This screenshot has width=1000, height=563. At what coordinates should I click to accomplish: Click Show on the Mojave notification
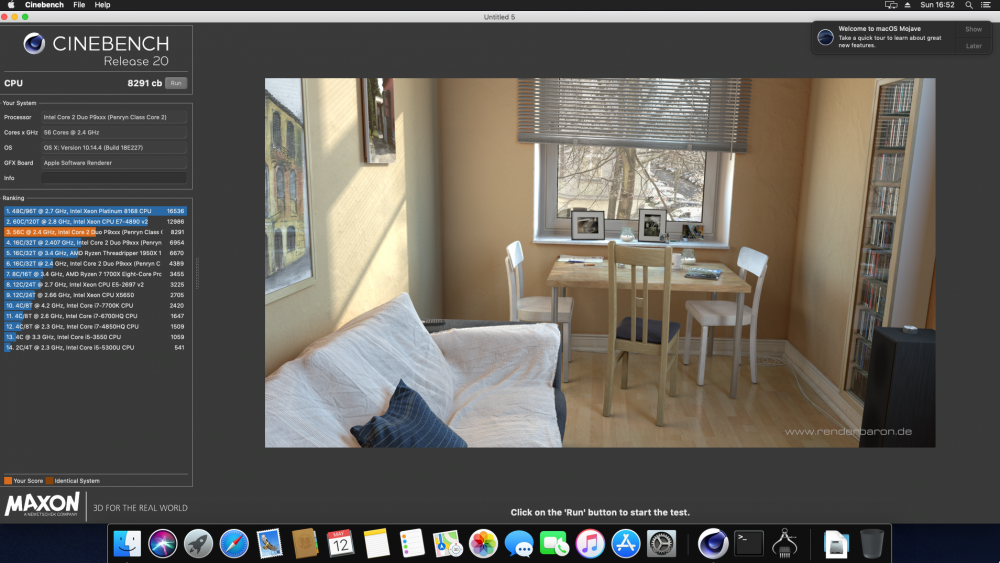coord(973,29)
